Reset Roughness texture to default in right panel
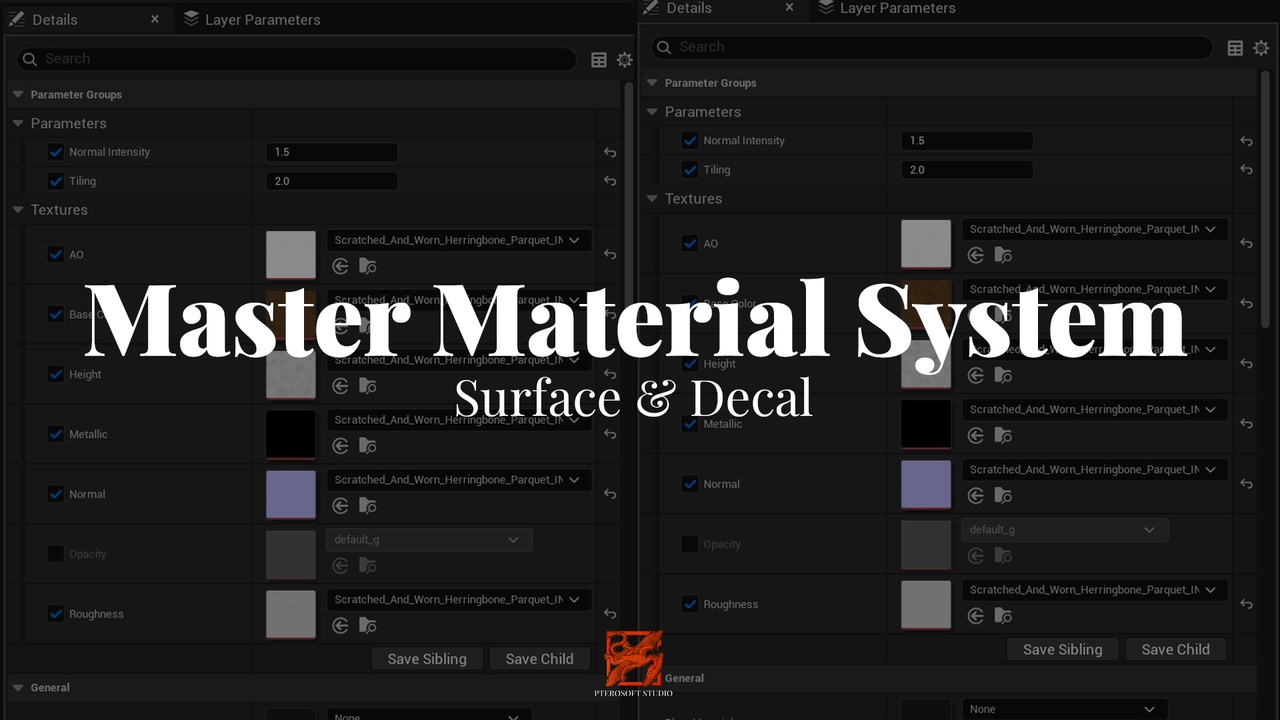 coord(1246,604)
